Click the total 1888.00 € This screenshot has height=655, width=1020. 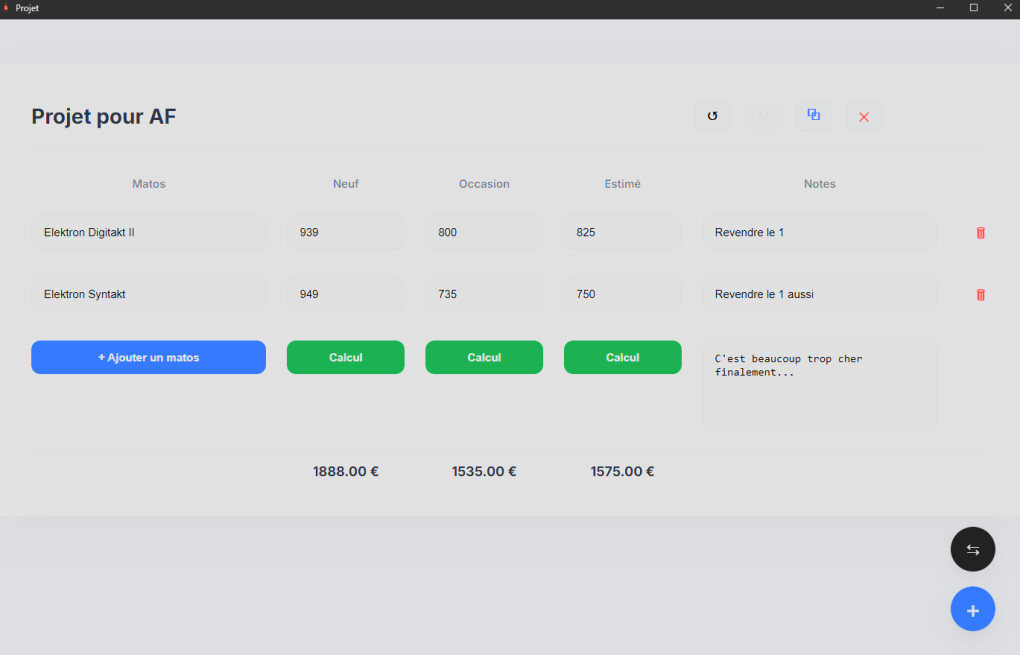point(345,472)
